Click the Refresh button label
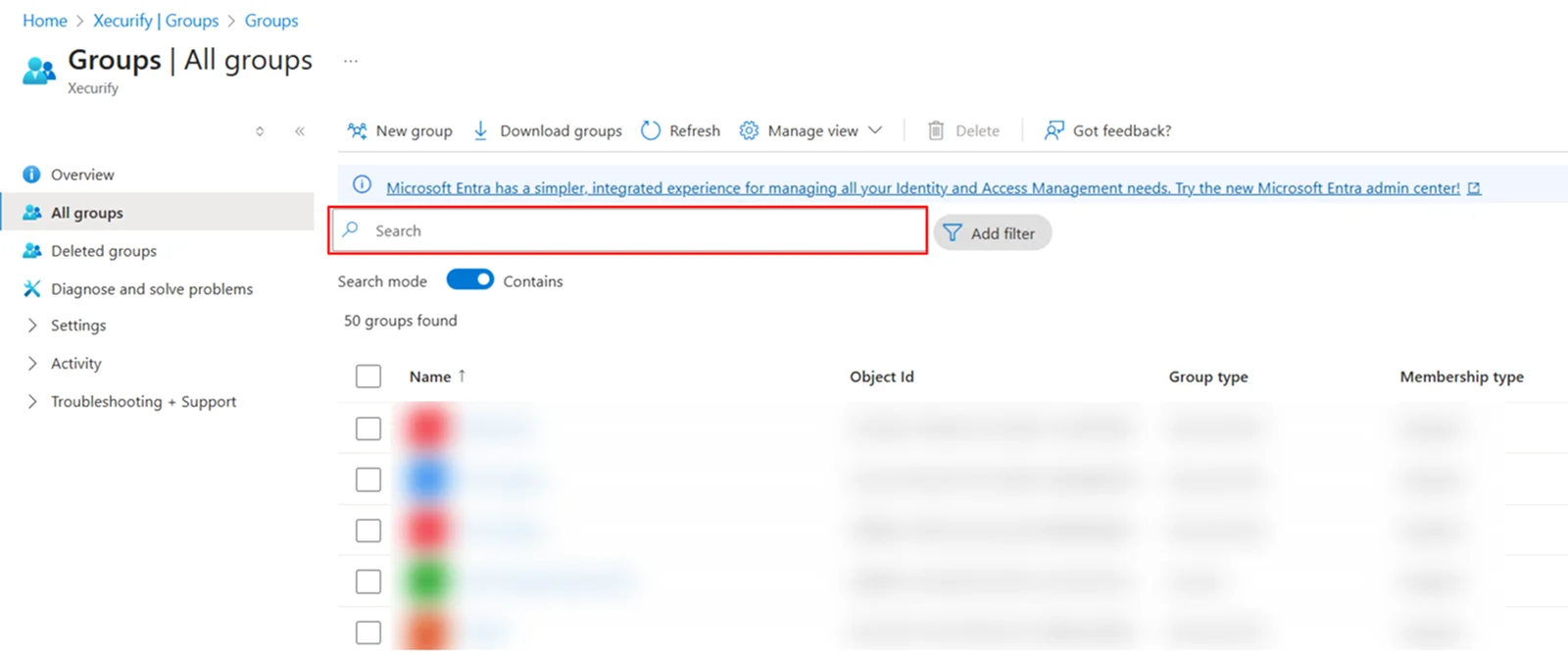 [x=695, y=130]
